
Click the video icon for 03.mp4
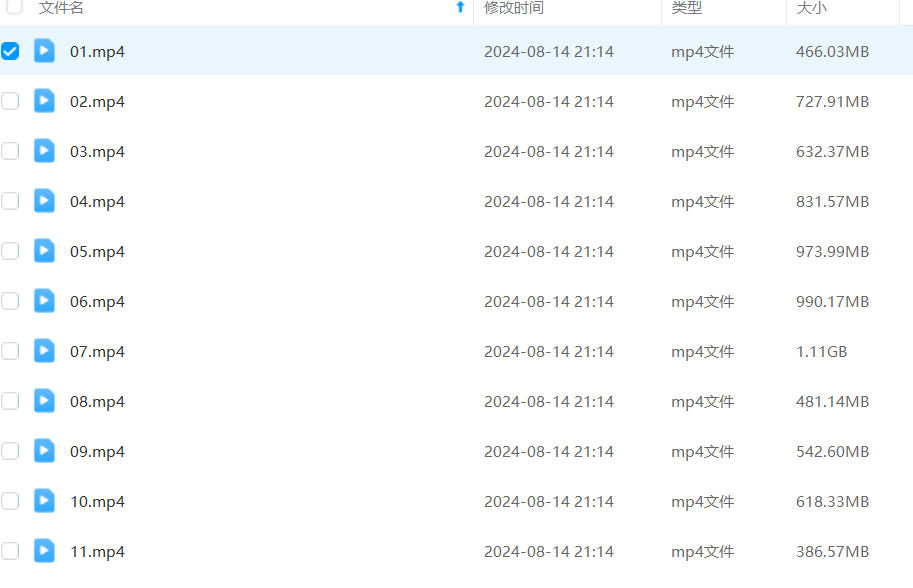(x=44, y=151)
